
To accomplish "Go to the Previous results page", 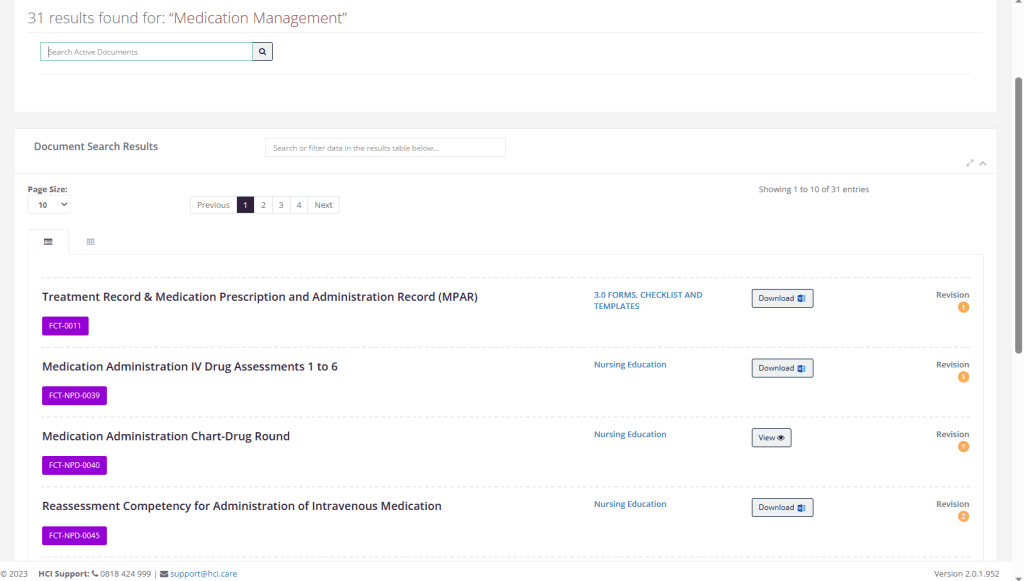I will point(214,205).
